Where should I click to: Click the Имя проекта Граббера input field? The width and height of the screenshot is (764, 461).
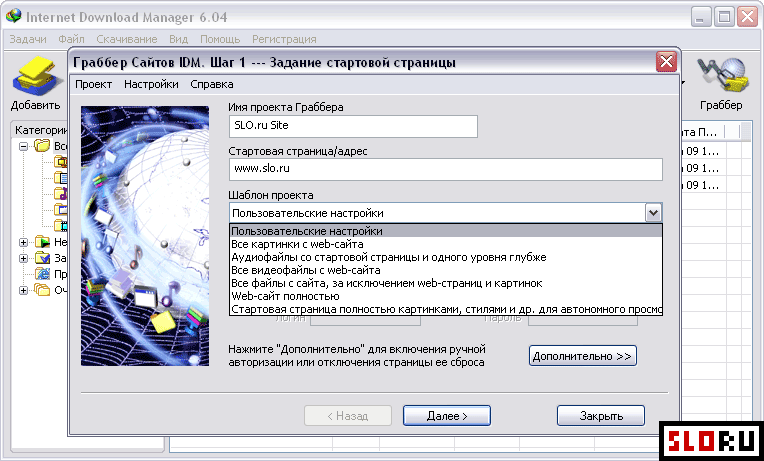(353, 126)
